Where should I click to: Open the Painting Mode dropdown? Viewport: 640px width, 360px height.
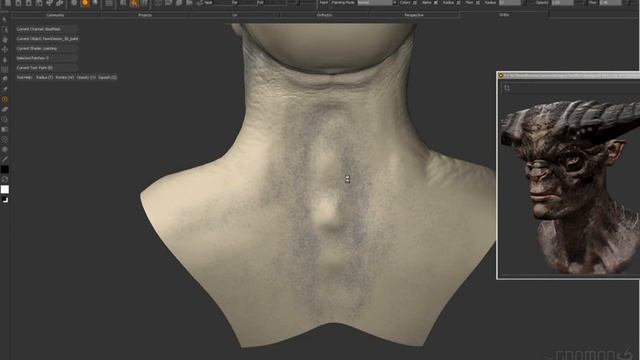click(377, 2)
